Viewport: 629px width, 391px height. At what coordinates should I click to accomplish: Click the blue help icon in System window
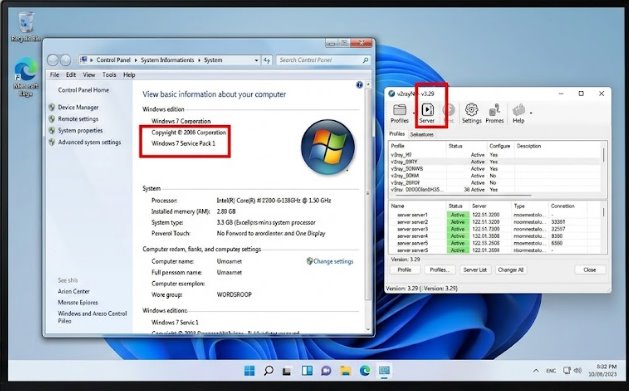(x=359, y=85)
